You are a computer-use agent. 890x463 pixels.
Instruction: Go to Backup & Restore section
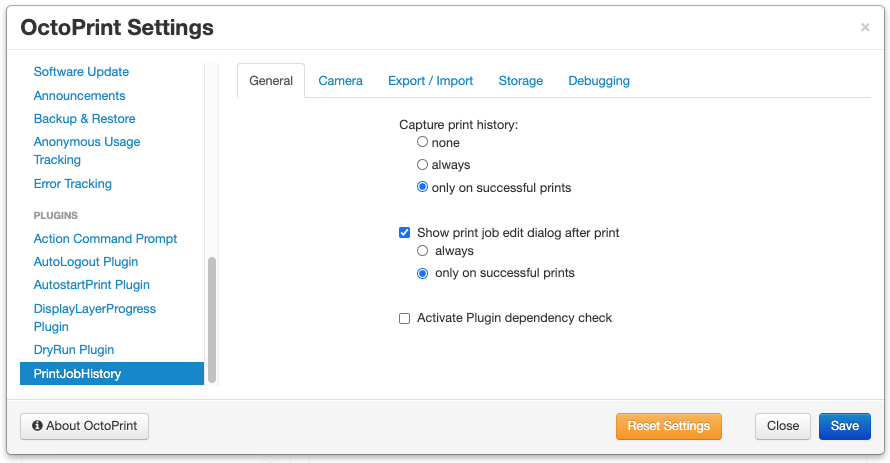pos(84,119)
